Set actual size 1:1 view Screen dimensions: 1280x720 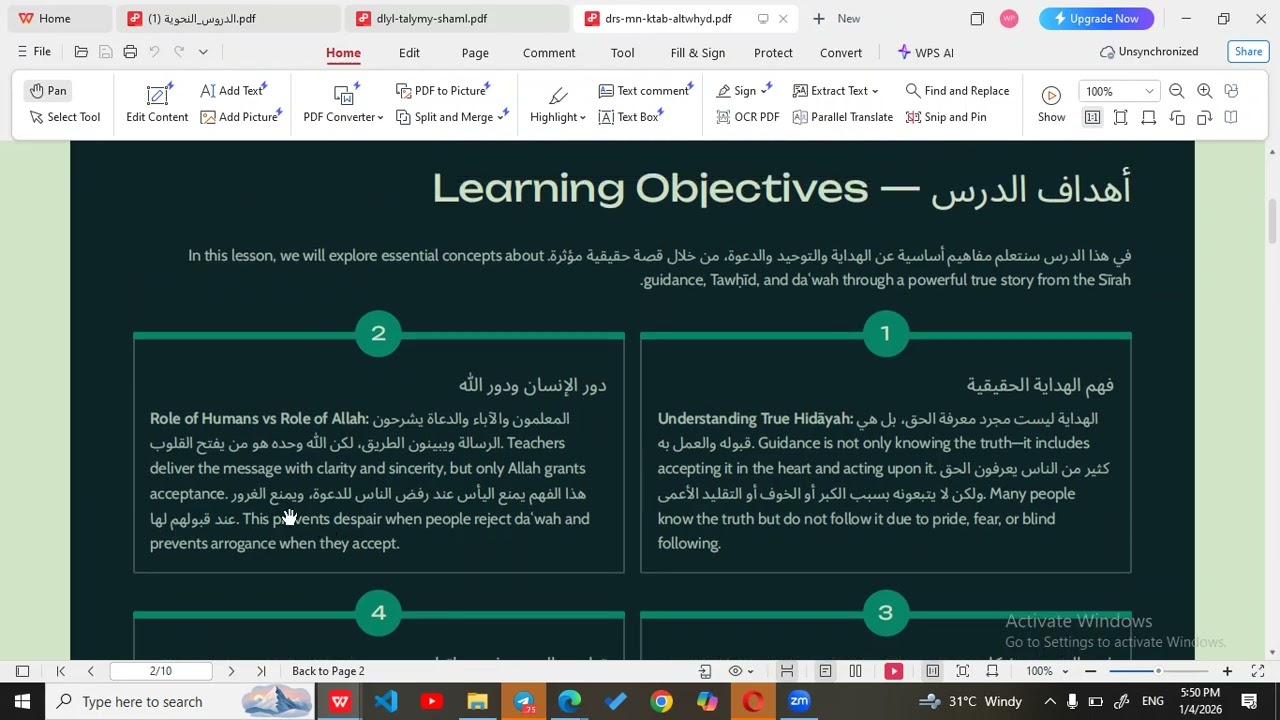point(1092,117)
